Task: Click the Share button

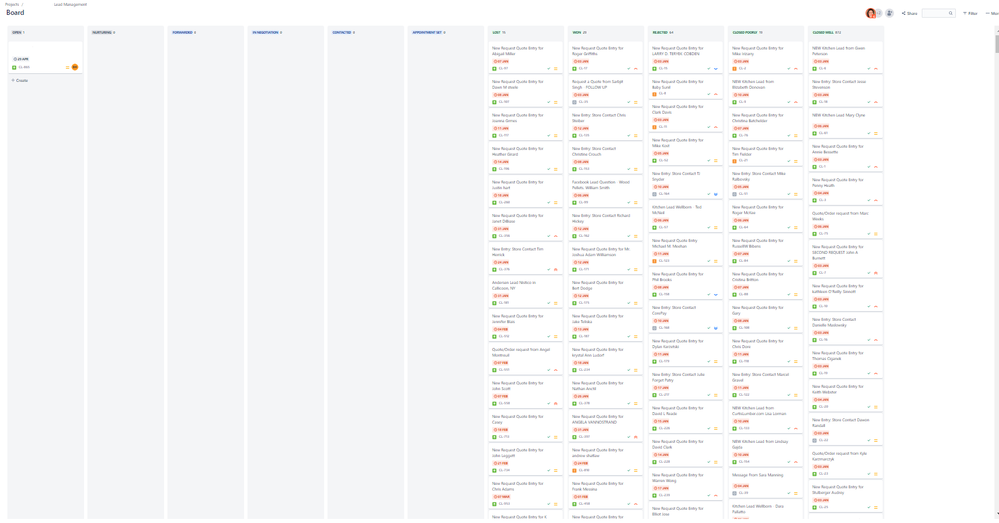Action: point(910,13)
